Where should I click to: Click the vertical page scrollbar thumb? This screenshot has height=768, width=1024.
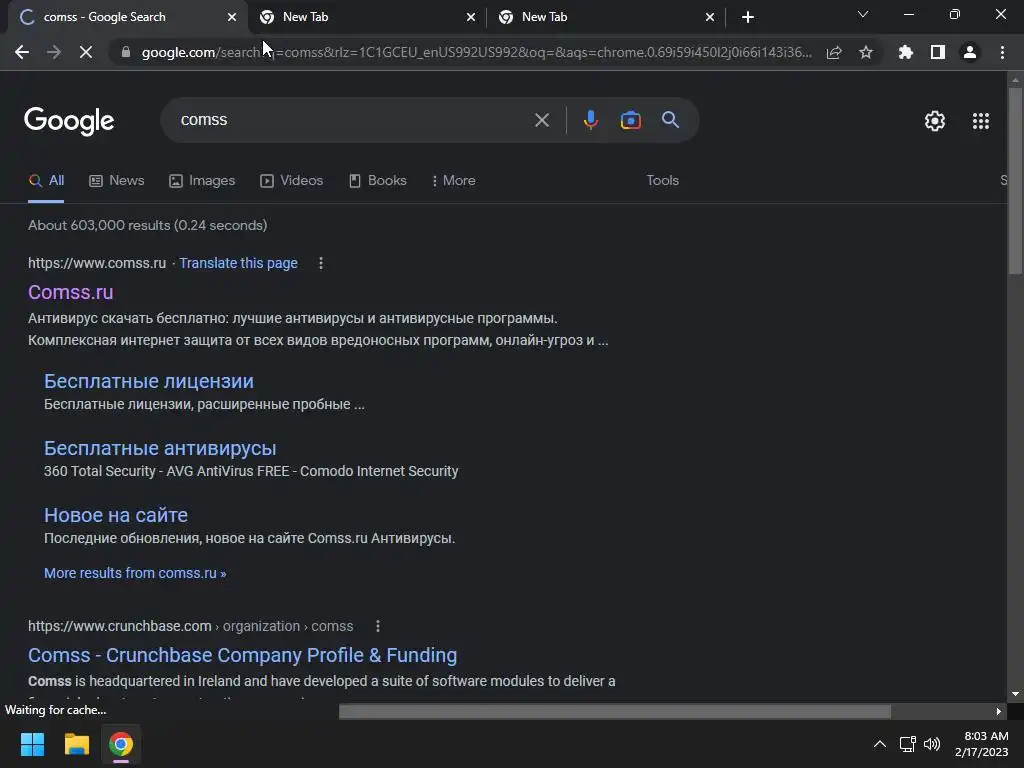(1015, 180)
